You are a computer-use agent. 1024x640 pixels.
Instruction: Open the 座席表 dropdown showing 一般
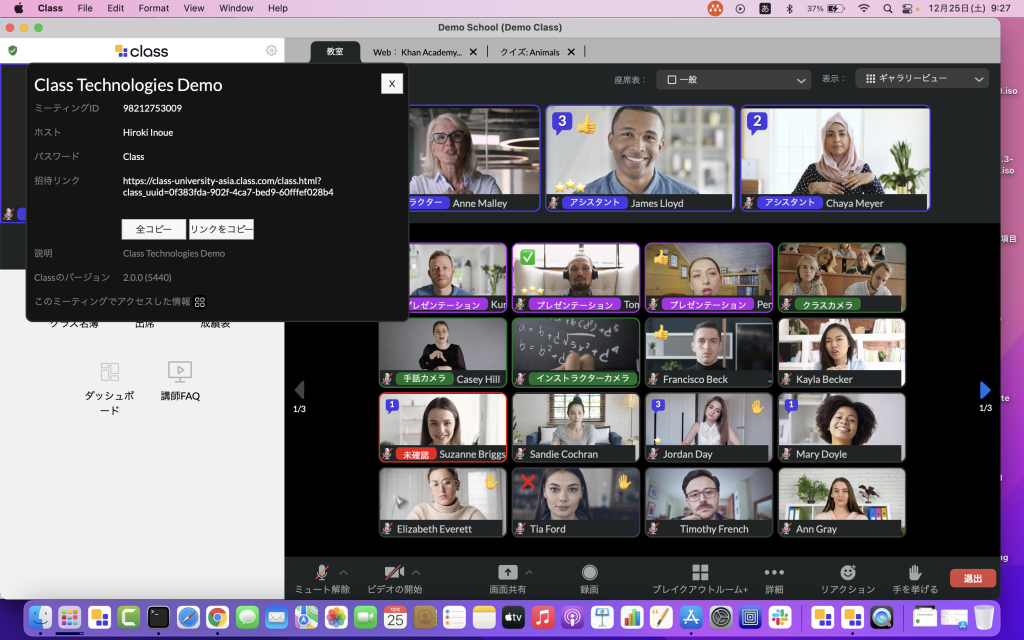click(734, 80)
